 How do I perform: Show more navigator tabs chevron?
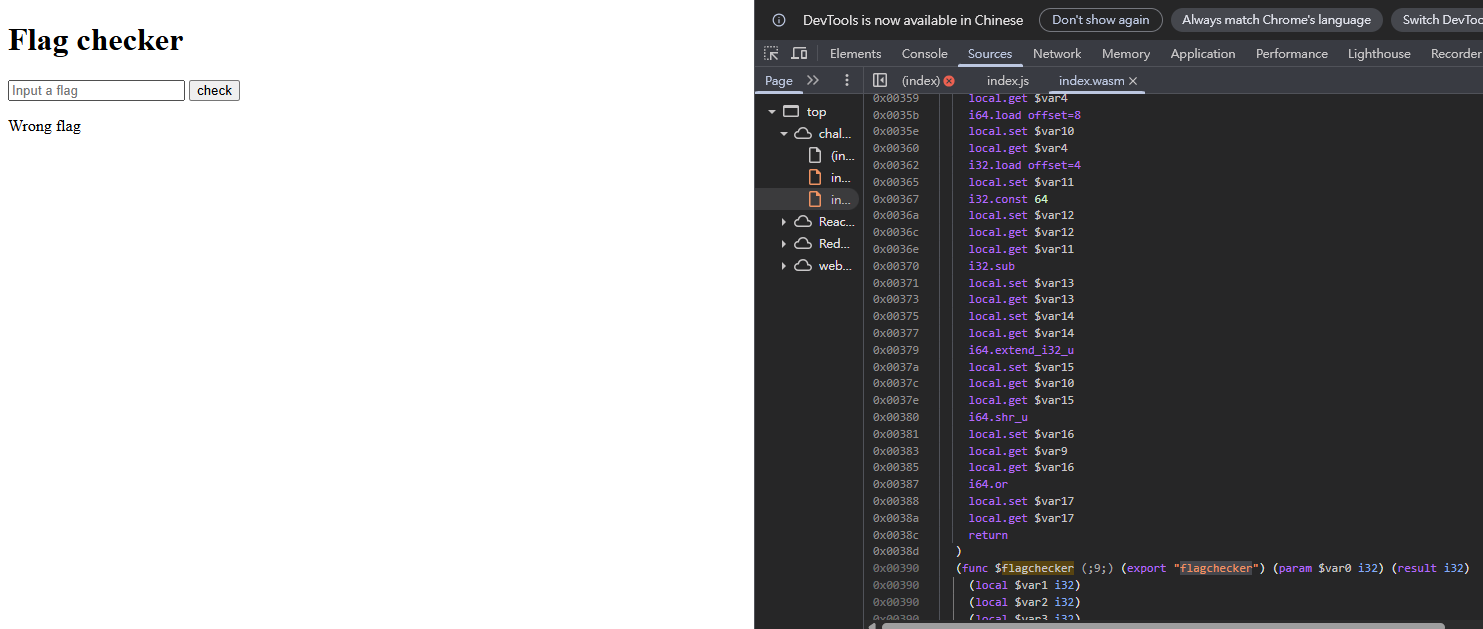pos(813,80)
